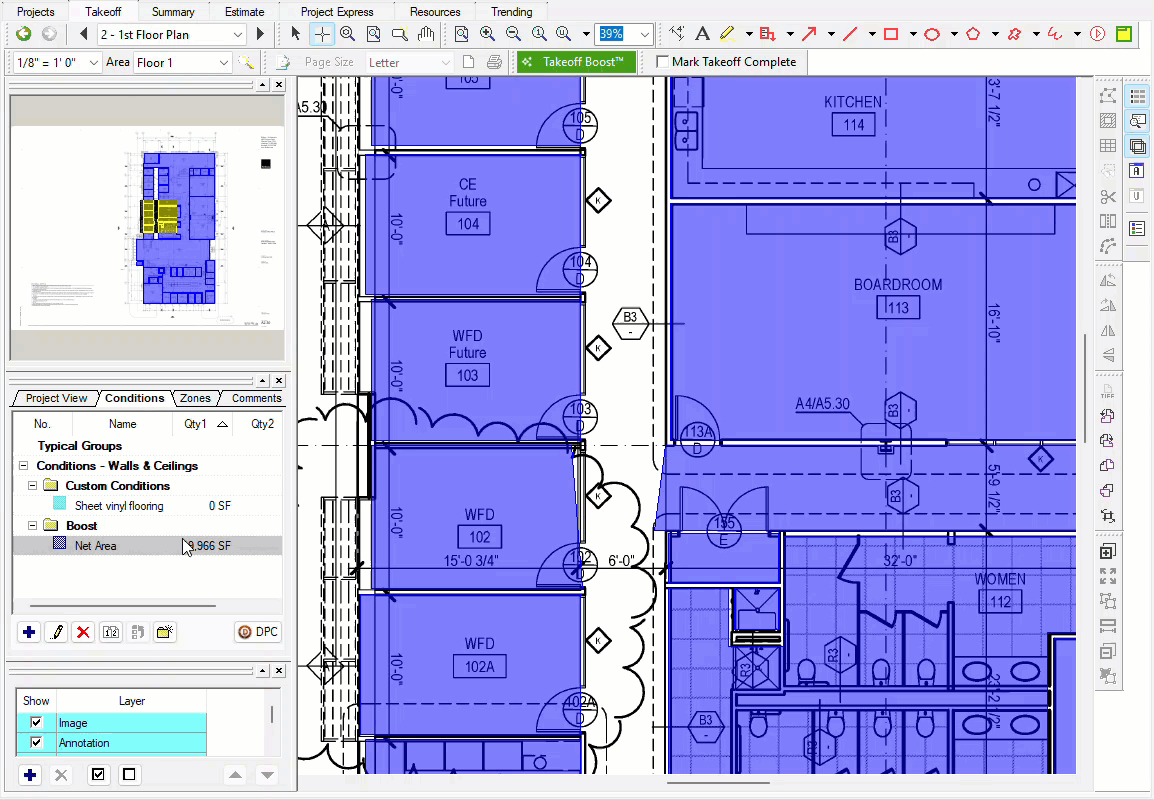Open the Projects menu tab
This screenshot has width=1154, height=800.
click(35, 12)
